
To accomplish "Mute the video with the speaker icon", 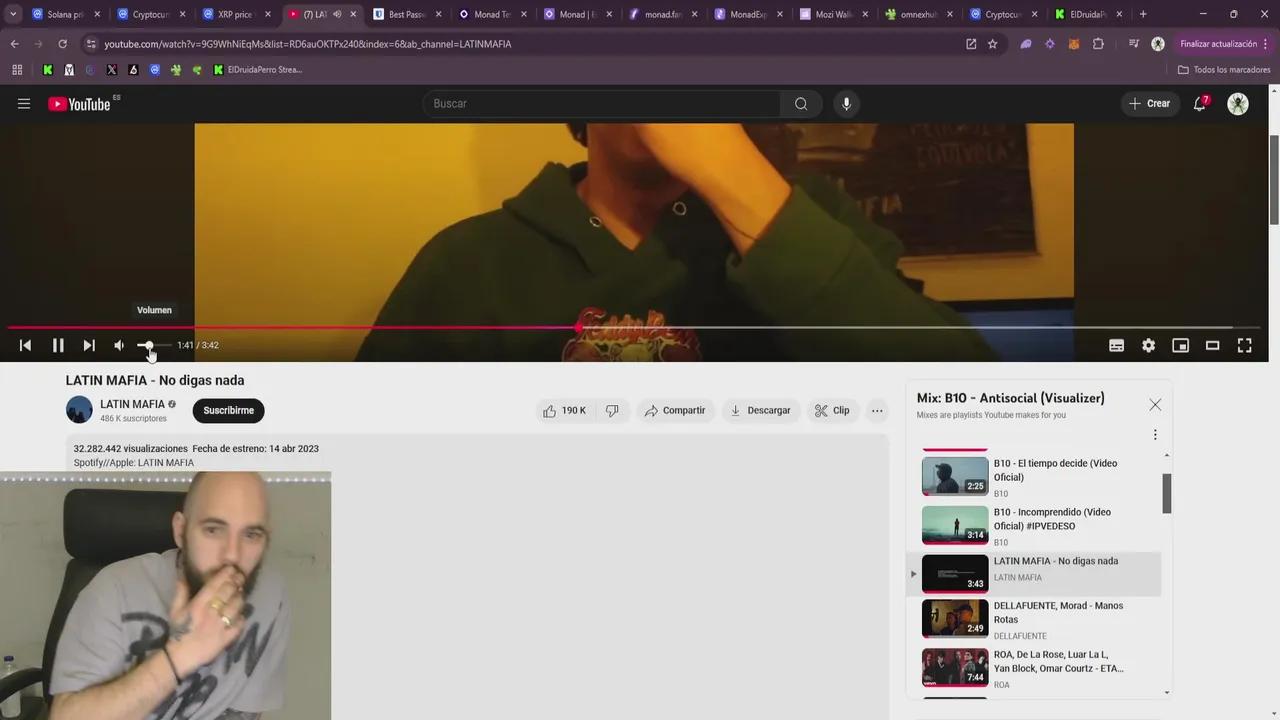I will (x=119, y=345).
